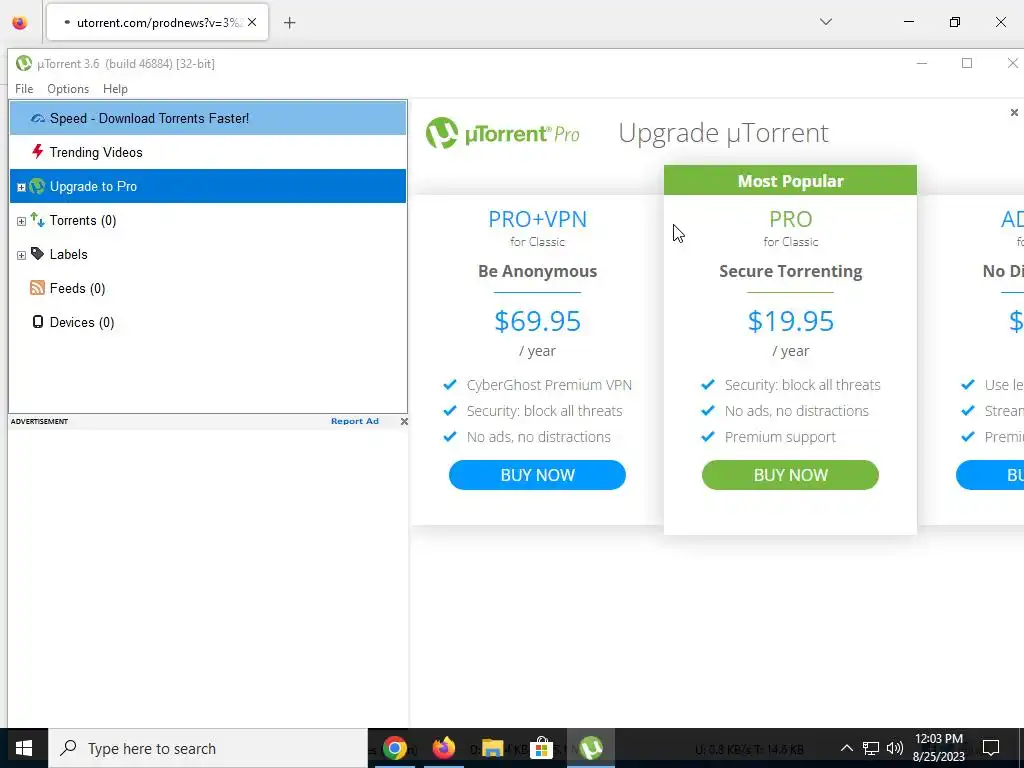Click the $19.95 price
The height and width of the screenshot is (768, 1024).
(x=790, y=321)
